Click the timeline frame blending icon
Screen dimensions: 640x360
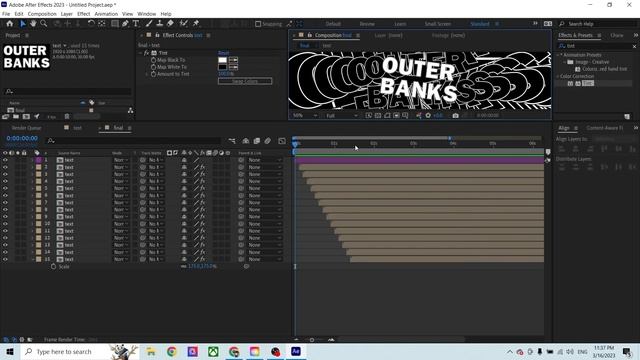(x=257, y=141)
